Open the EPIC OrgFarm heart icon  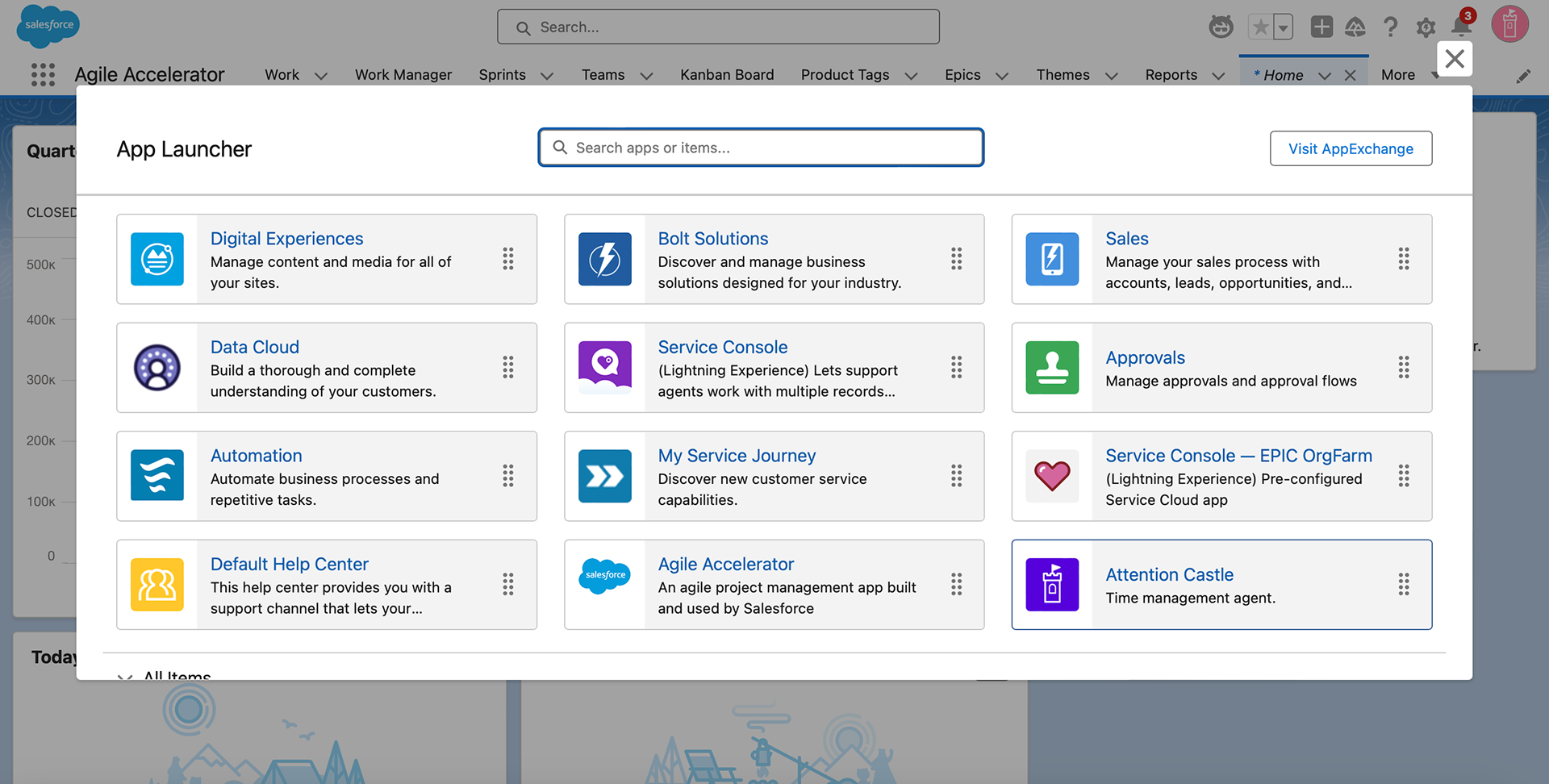click(1052, 476)
